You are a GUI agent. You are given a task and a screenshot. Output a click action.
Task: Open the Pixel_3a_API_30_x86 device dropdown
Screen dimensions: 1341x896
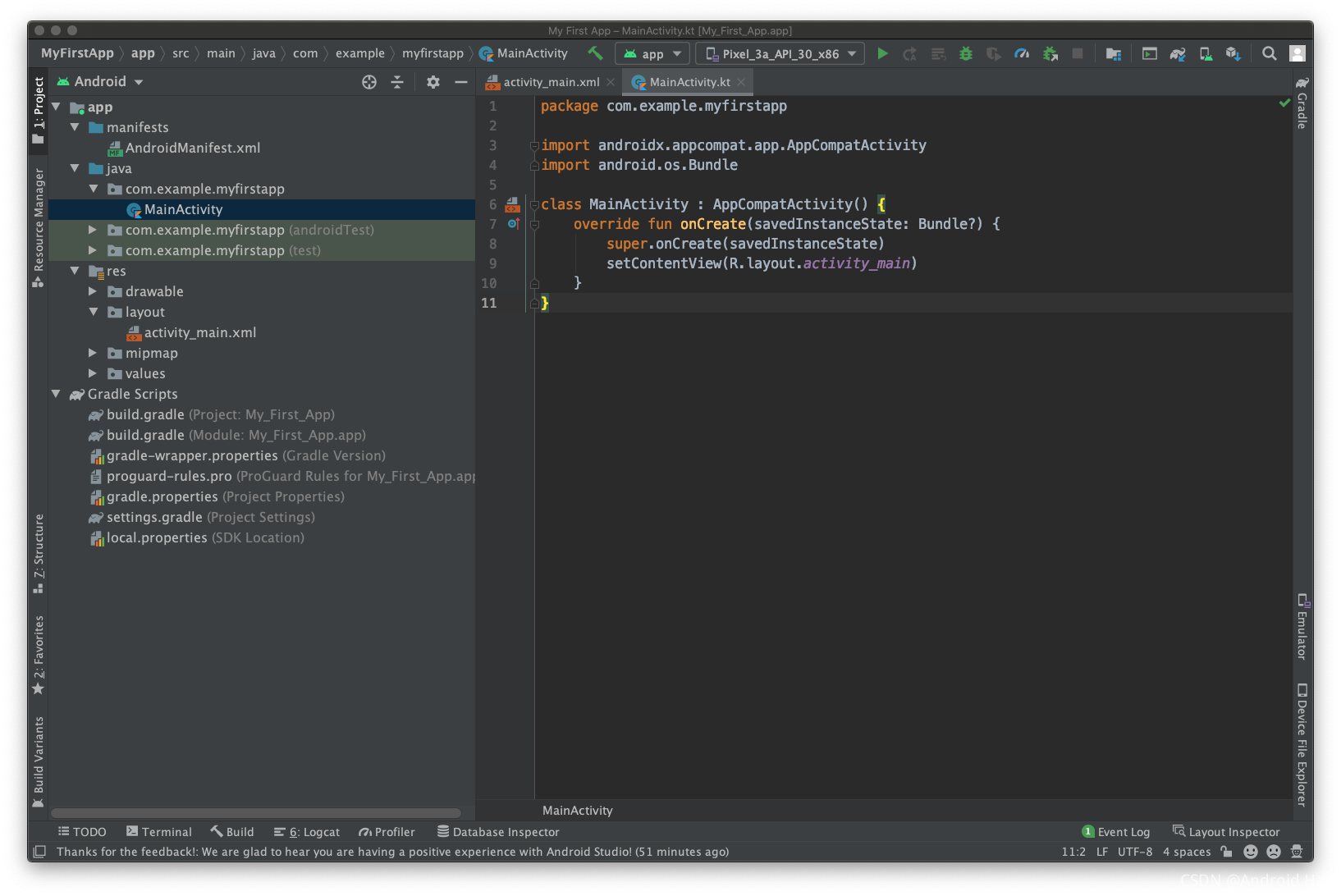point(780,53)
